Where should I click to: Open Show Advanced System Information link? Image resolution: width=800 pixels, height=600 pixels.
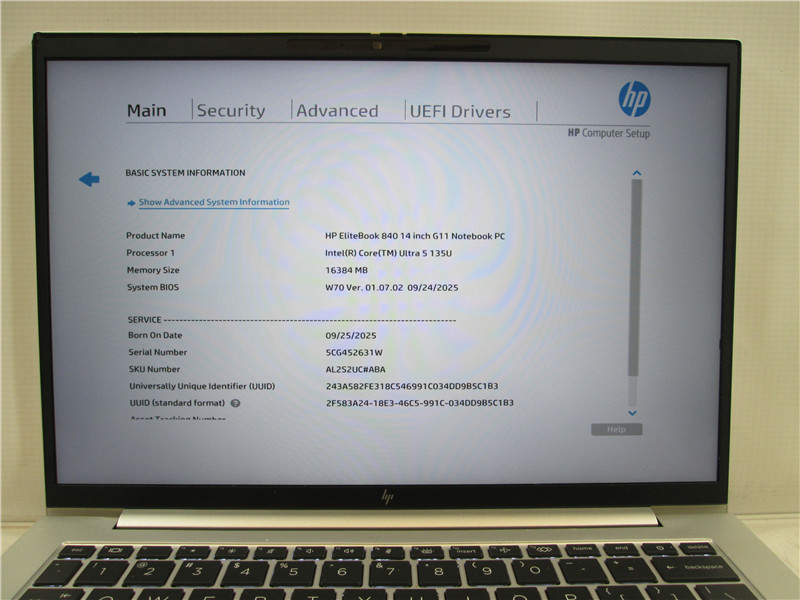214,202
